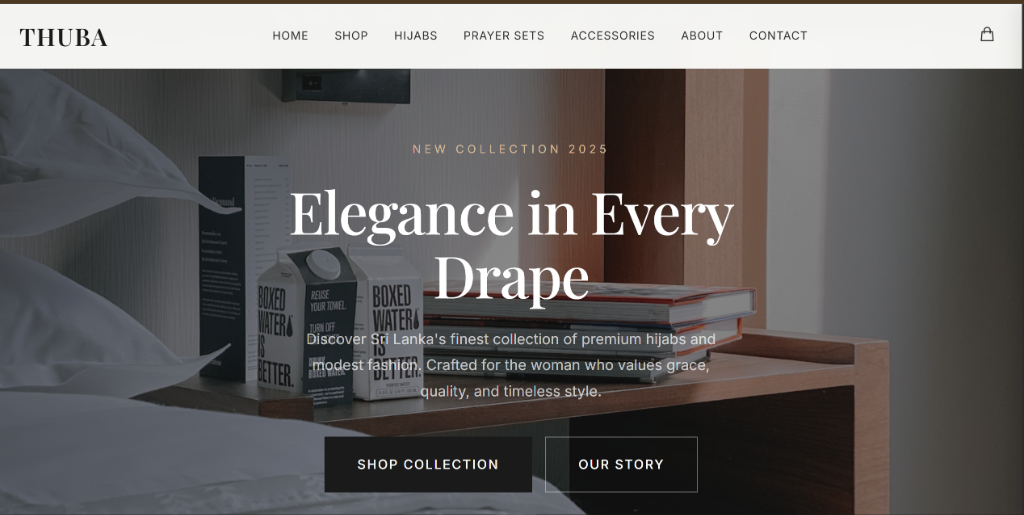Image resolution: width=1024 pixels, height=515 pixels.
Task: Open the Contact nav link
Action: coord(778,36)
